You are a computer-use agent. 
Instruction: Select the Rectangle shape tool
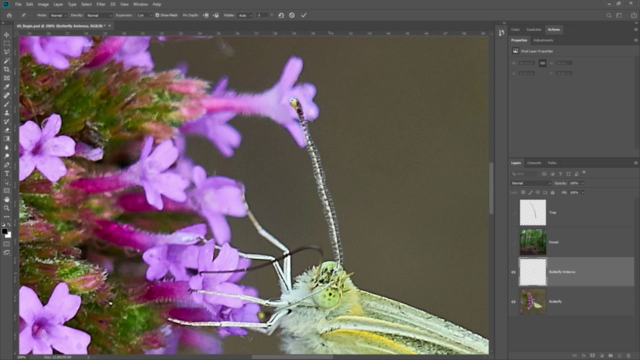tap(7, 191)
